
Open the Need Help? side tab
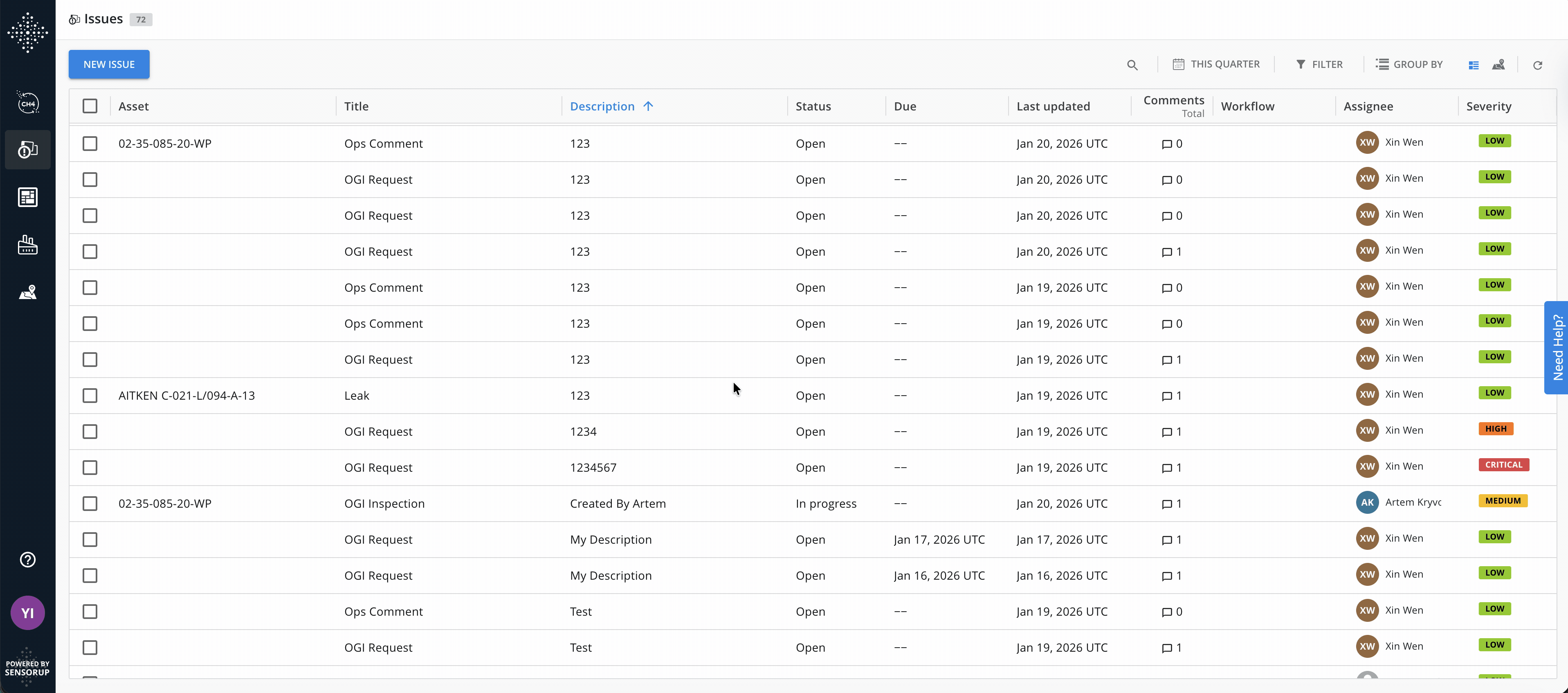coord(1557,348)
